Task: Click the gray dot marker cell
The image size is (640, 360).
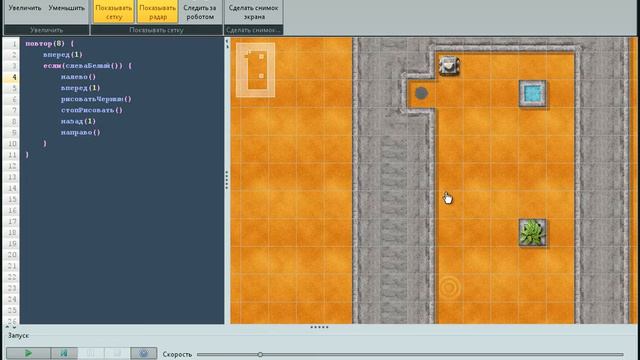Action: (x=421, y=93)
